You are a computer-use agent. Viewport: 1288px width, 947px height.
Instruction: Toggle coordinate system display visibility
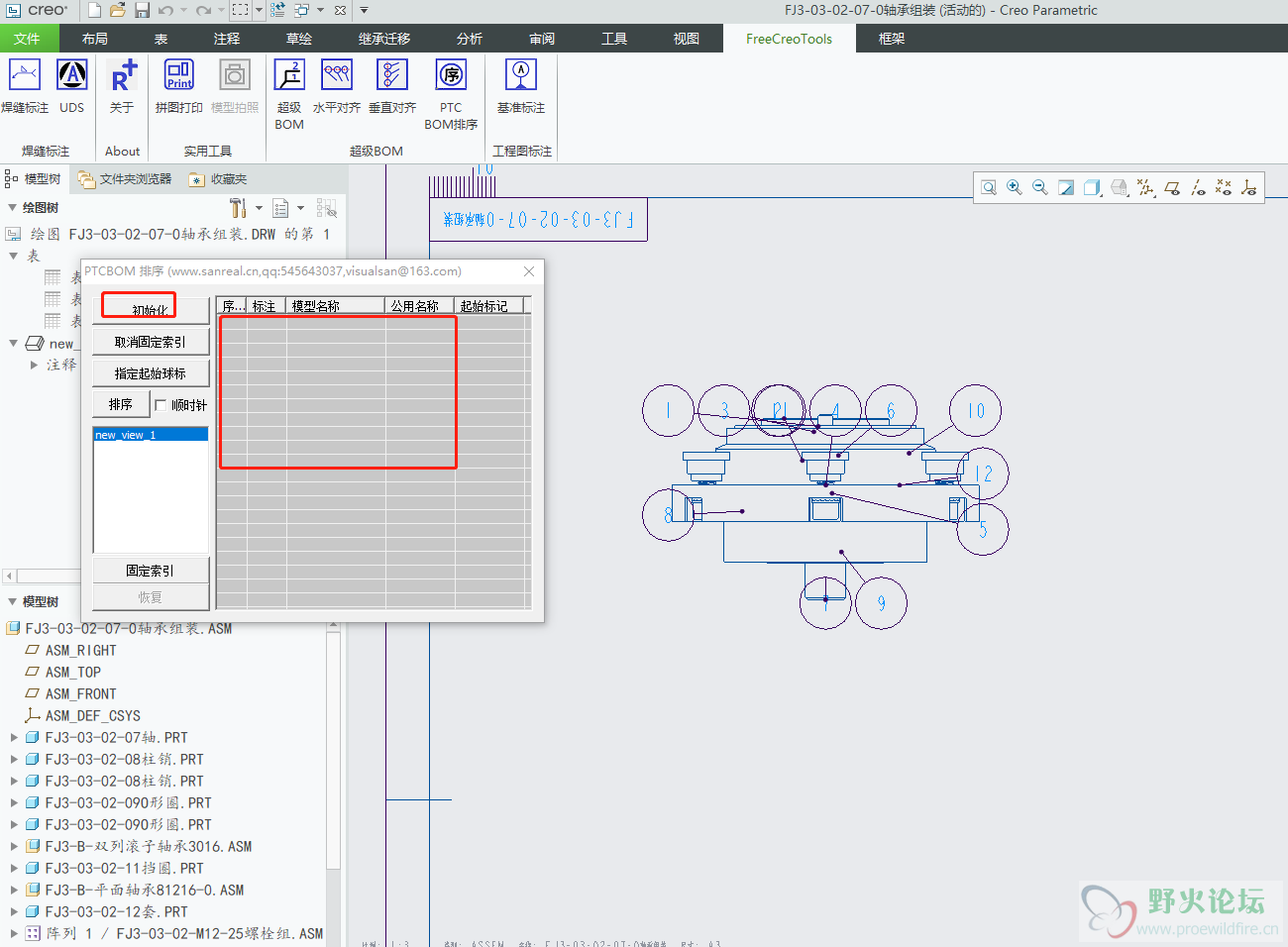[x=1249, y=187]
